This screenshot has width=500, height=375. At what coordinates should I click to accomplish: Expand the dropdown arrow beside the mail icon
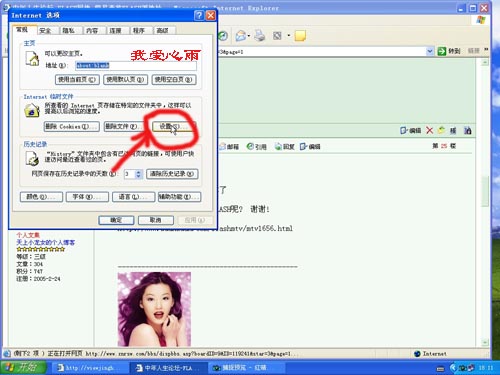[249, 36]
